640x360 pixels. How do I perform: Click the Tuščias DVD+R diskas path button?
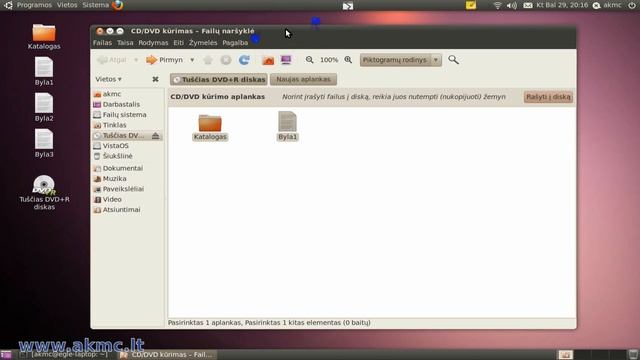pyautogui.click(x=219, y=79)
